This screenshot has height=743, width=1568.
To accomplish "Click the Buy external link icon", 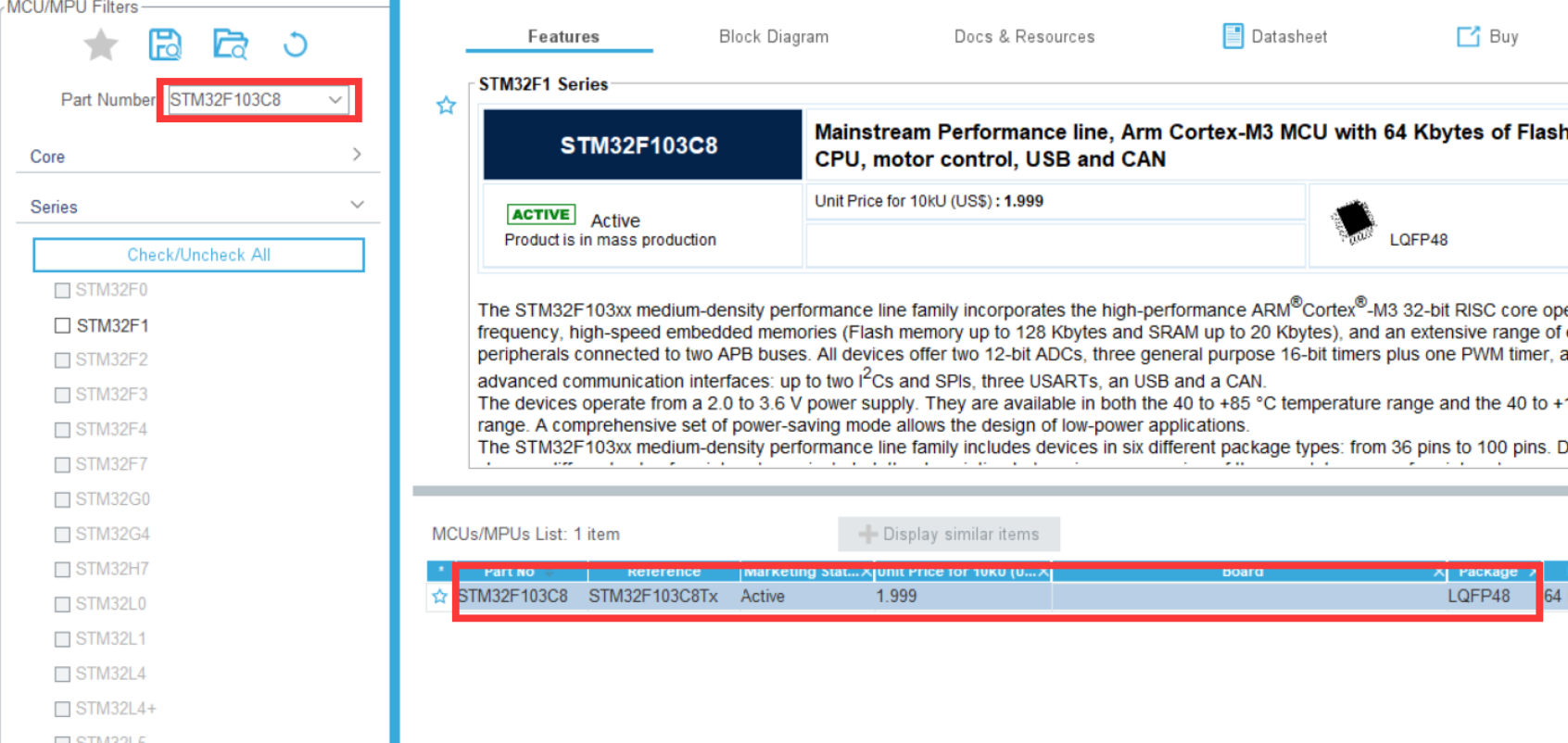I will click(1468, 36).
